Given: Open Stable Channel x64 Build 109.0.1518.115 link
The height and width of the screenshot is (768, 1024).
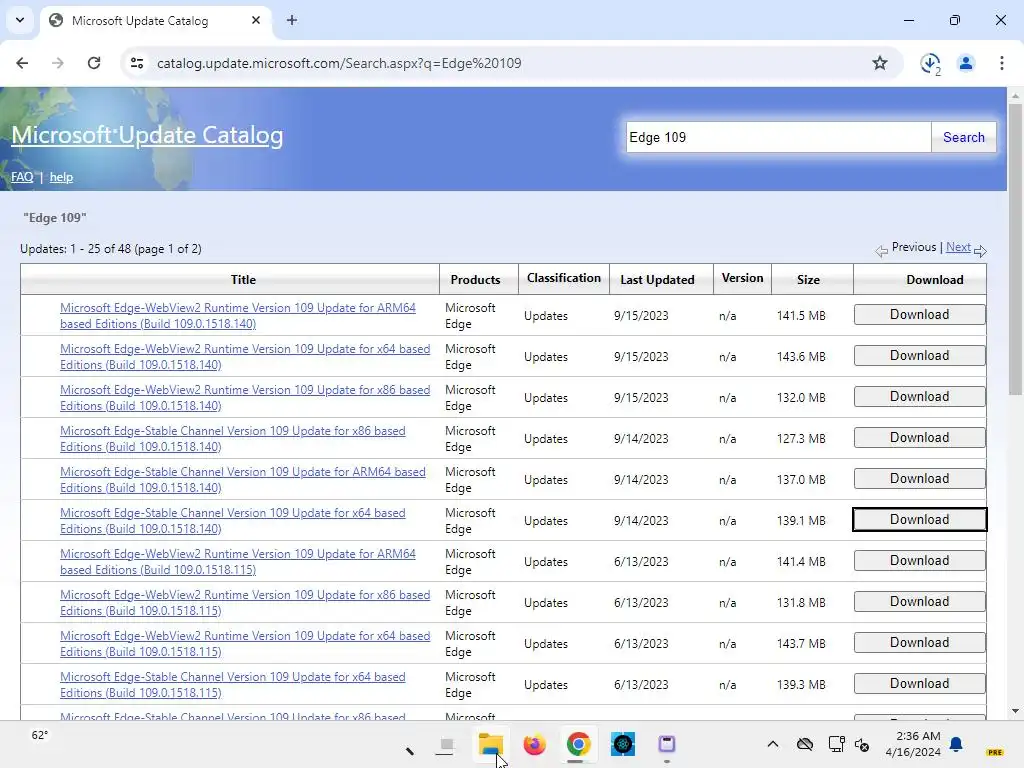Looking at the screenshot, I should tap(232, 684).
